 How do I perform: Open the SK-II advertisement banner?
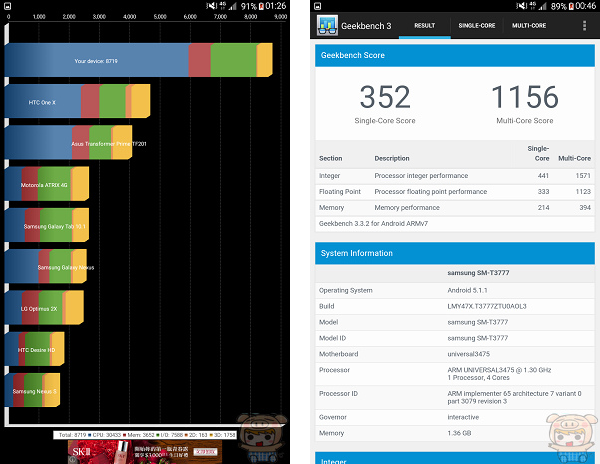pyautogui.click(x=145, y=452)
